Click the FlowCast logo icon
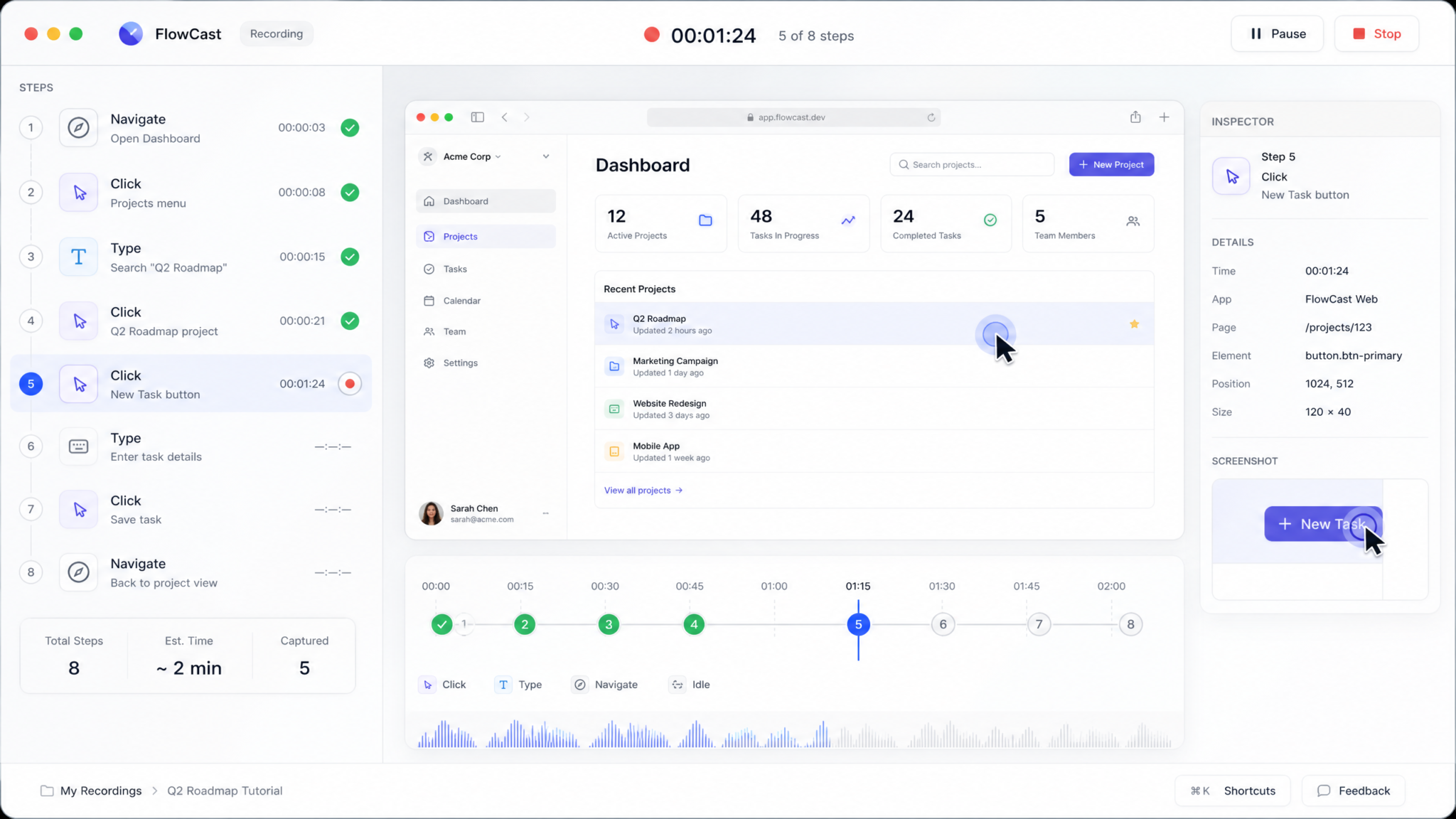The image size is (1456, 819). 131,33
